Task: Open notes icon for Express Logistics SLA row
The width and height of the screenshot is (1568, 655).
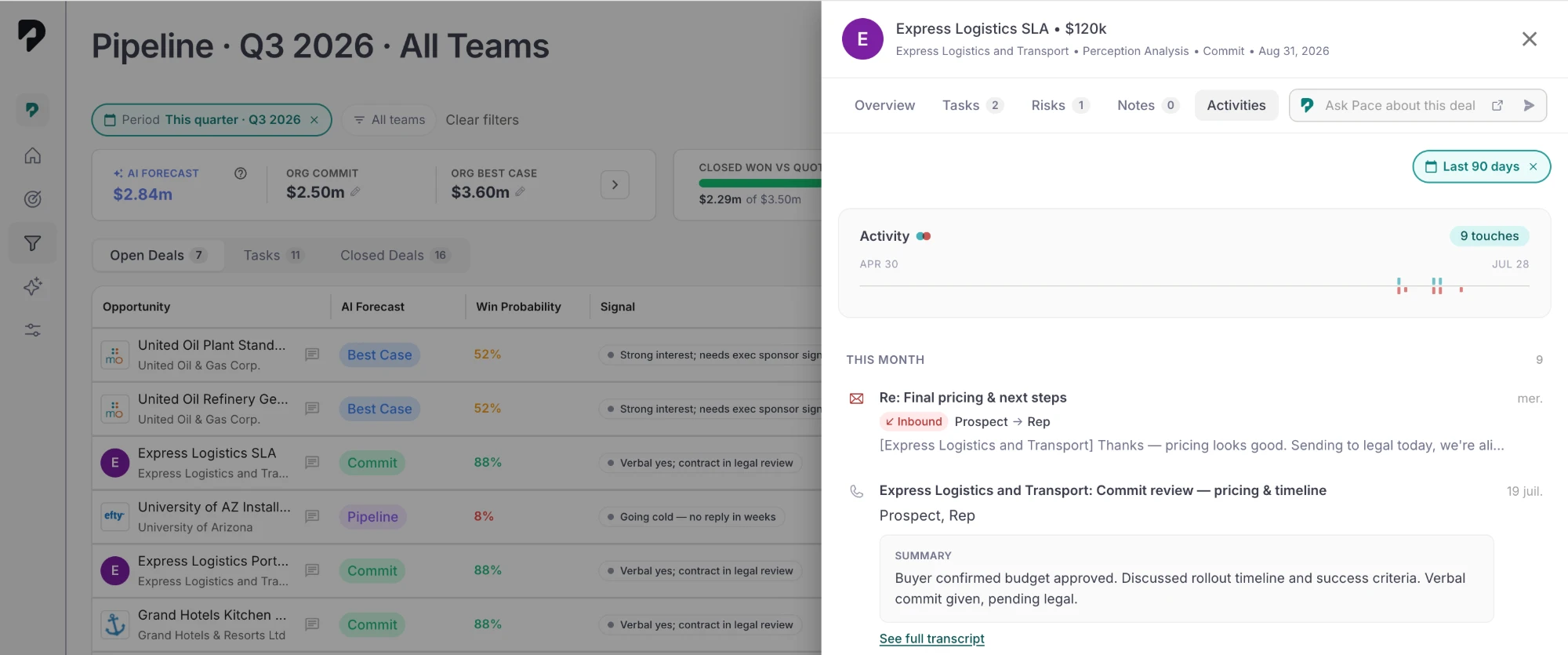Action: 312,463
